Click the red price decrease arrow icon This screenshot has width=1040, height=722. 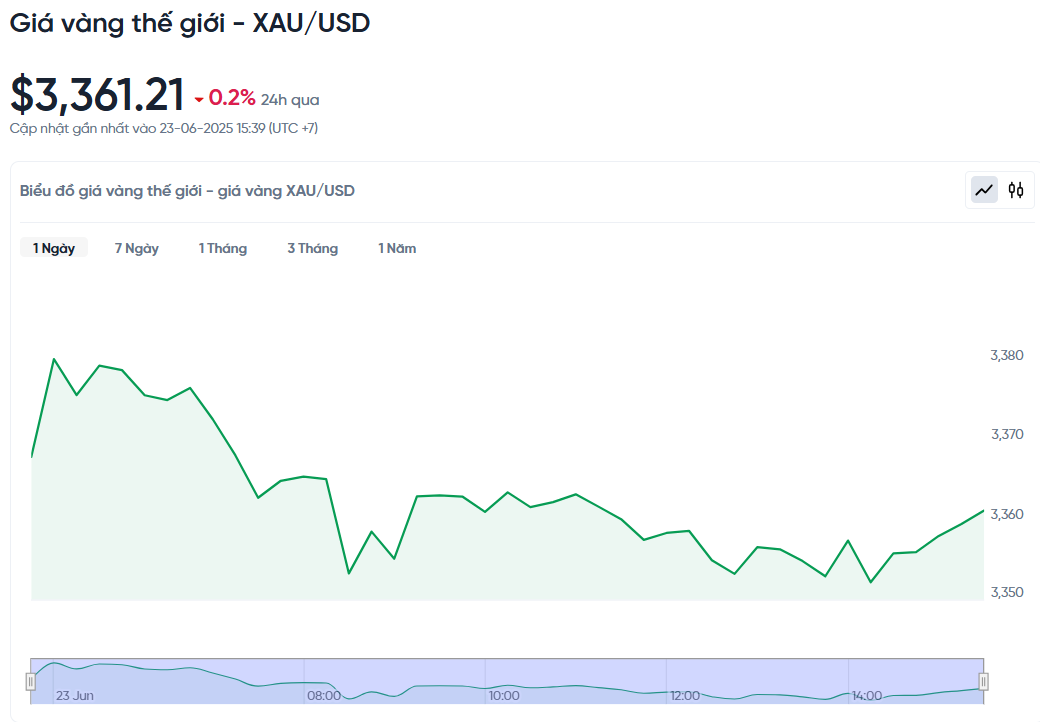(x=199, y=100)
